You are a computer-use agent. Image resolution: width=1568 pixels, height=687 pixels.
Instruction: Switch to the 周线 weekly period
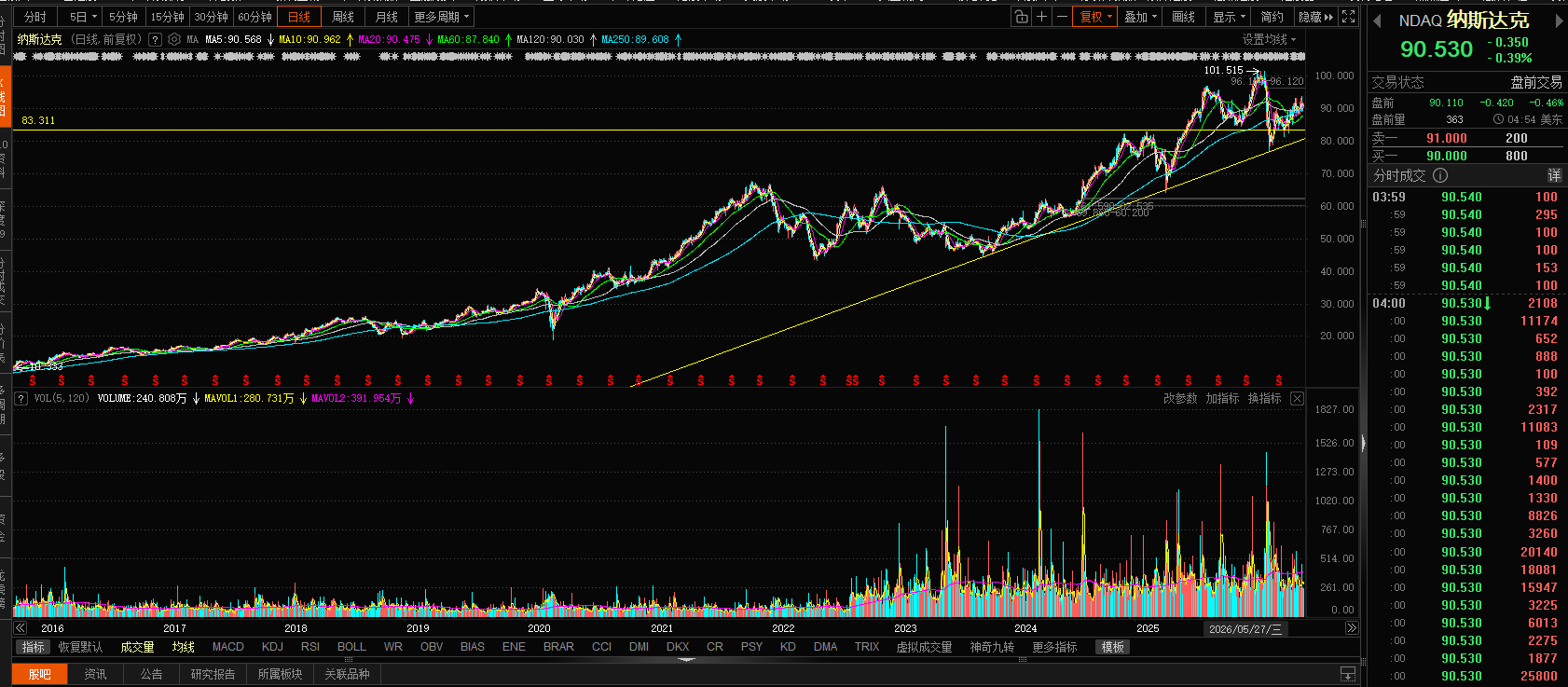(x=343, y=17)
